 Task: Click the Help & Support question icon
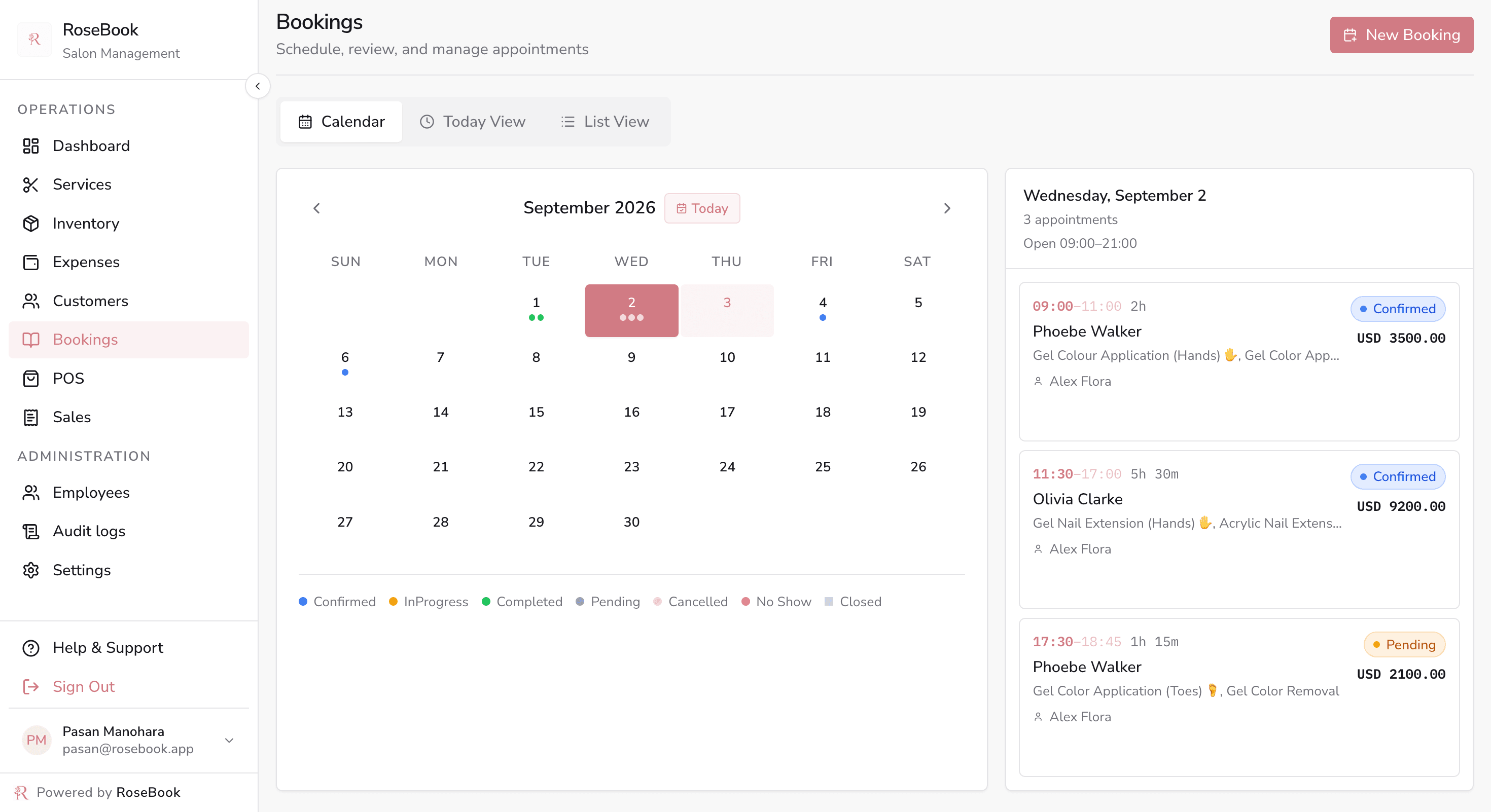coord(30,648)
